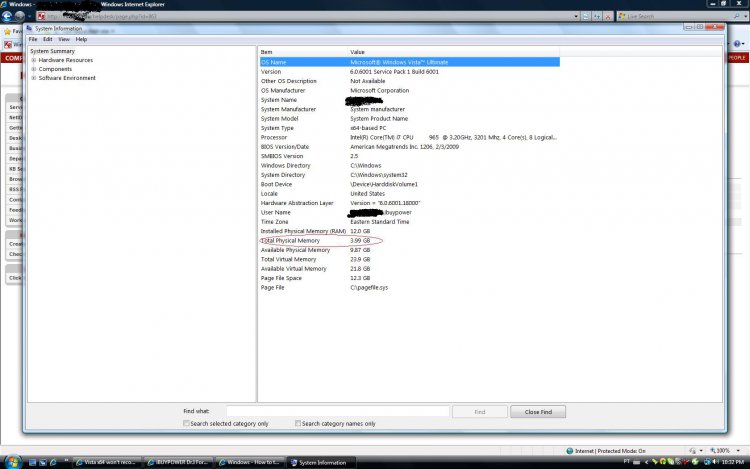Select the BIOS Version/Date row
This screenshot has height=469, width=750.
409,147
